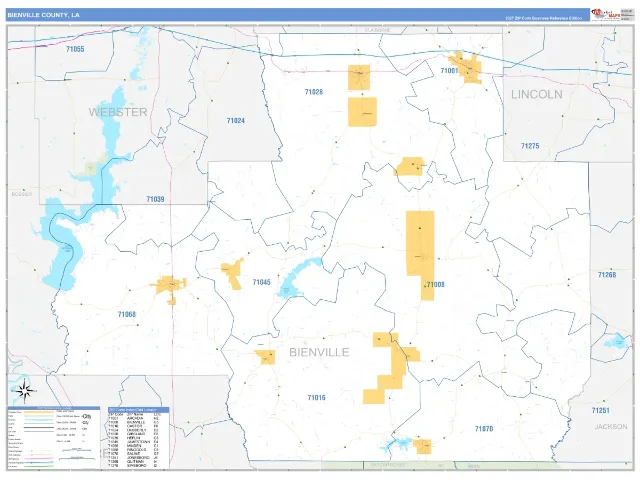Click the CLAIBORNE parish label
The height and width of the screenshot is (480, 640).
[x=378, y=30]
